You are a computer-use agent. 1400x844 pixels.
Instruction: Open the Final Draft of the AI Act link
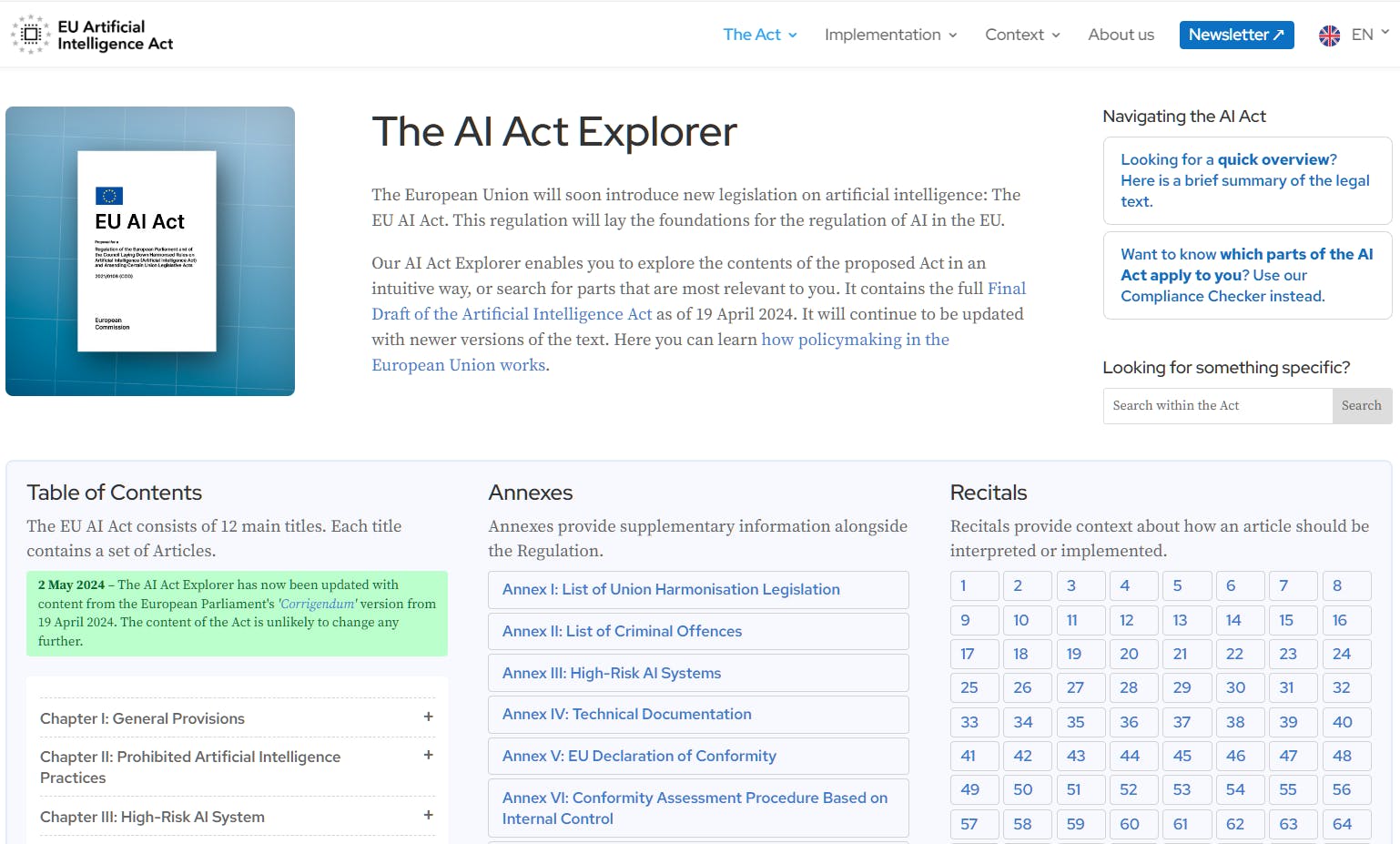tap(698, 301)
